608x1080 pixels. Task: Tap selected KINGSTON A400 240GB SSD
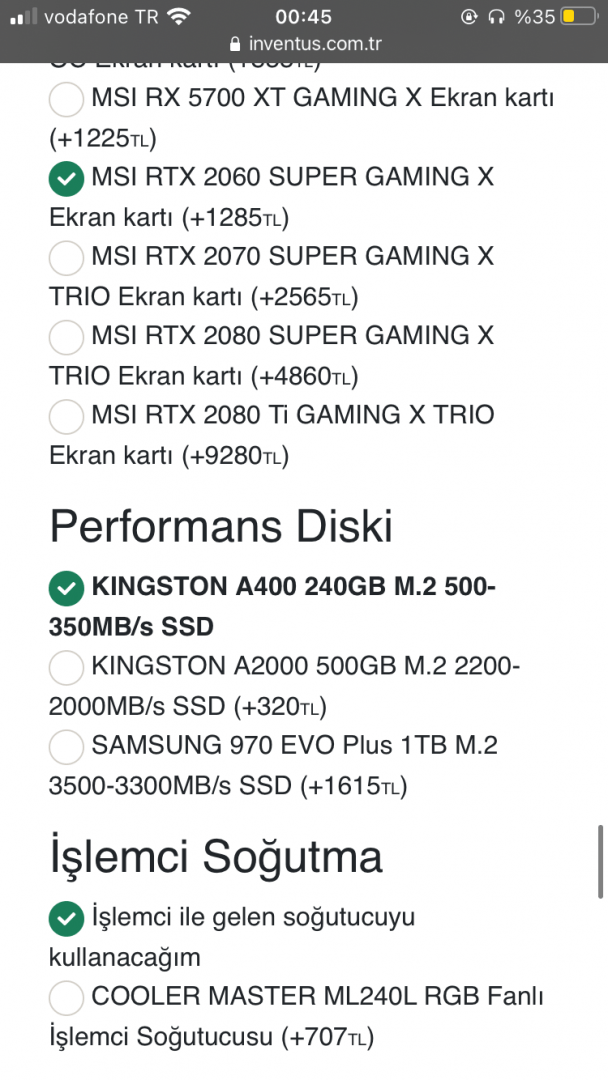point(65,588)
